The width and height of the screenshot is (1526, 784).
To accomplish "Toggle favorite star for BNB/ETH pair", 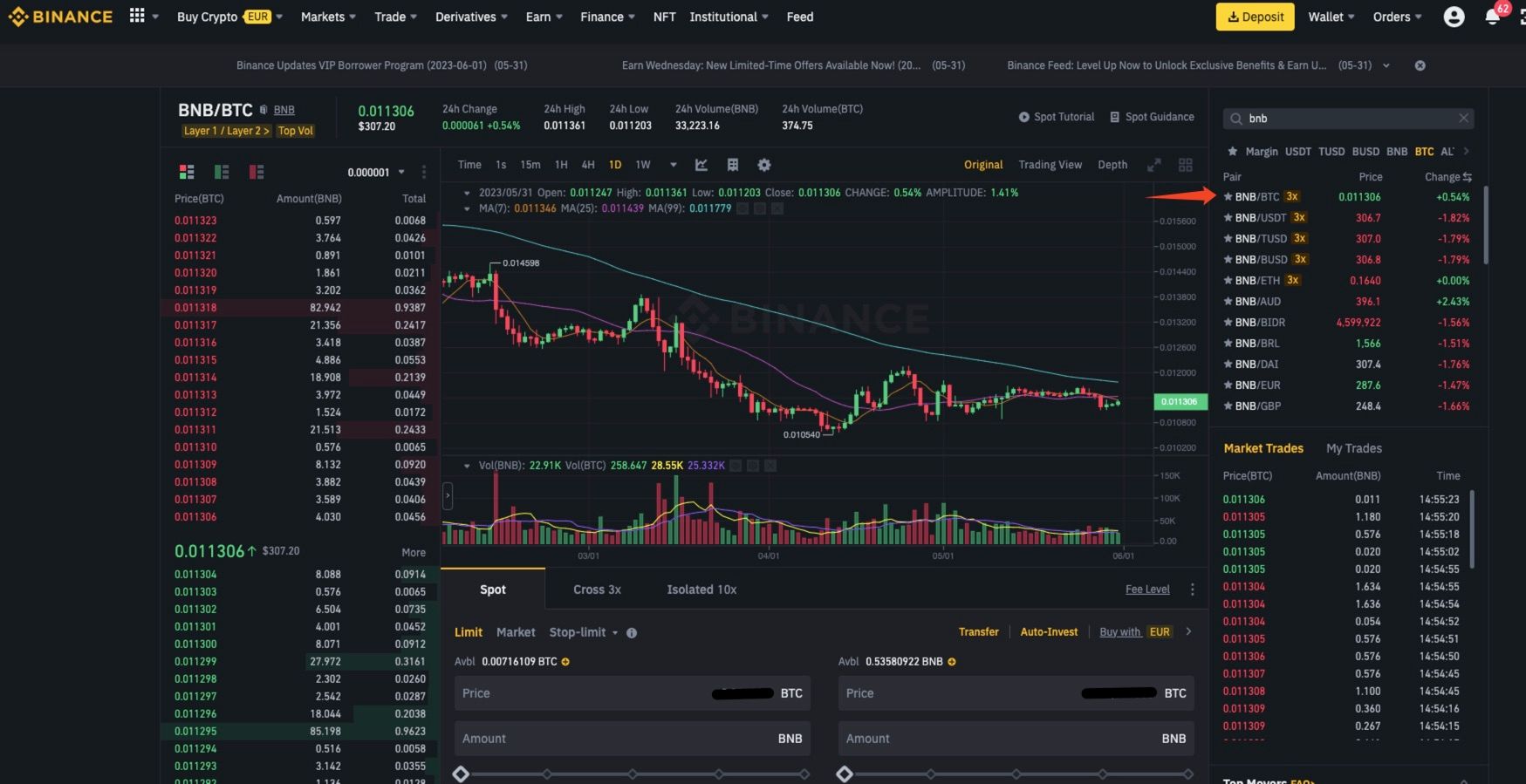I will (x=1228, y=281).
